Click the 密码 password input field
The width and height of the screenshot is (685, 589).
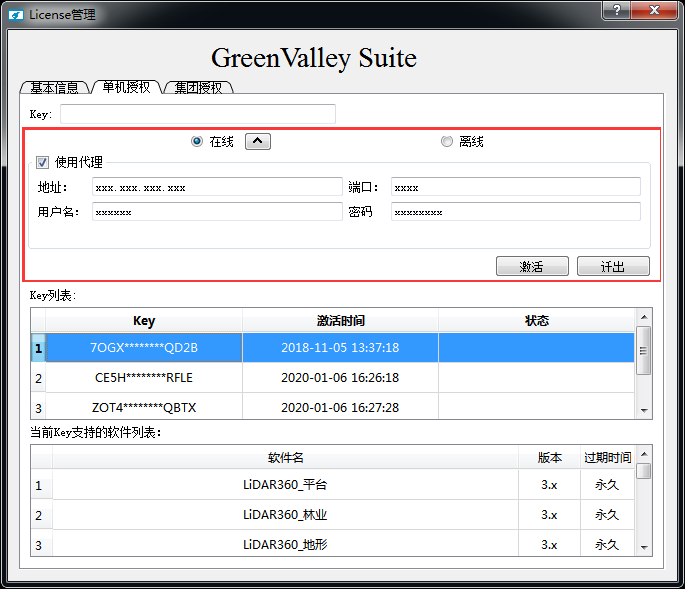coord(516,212)
